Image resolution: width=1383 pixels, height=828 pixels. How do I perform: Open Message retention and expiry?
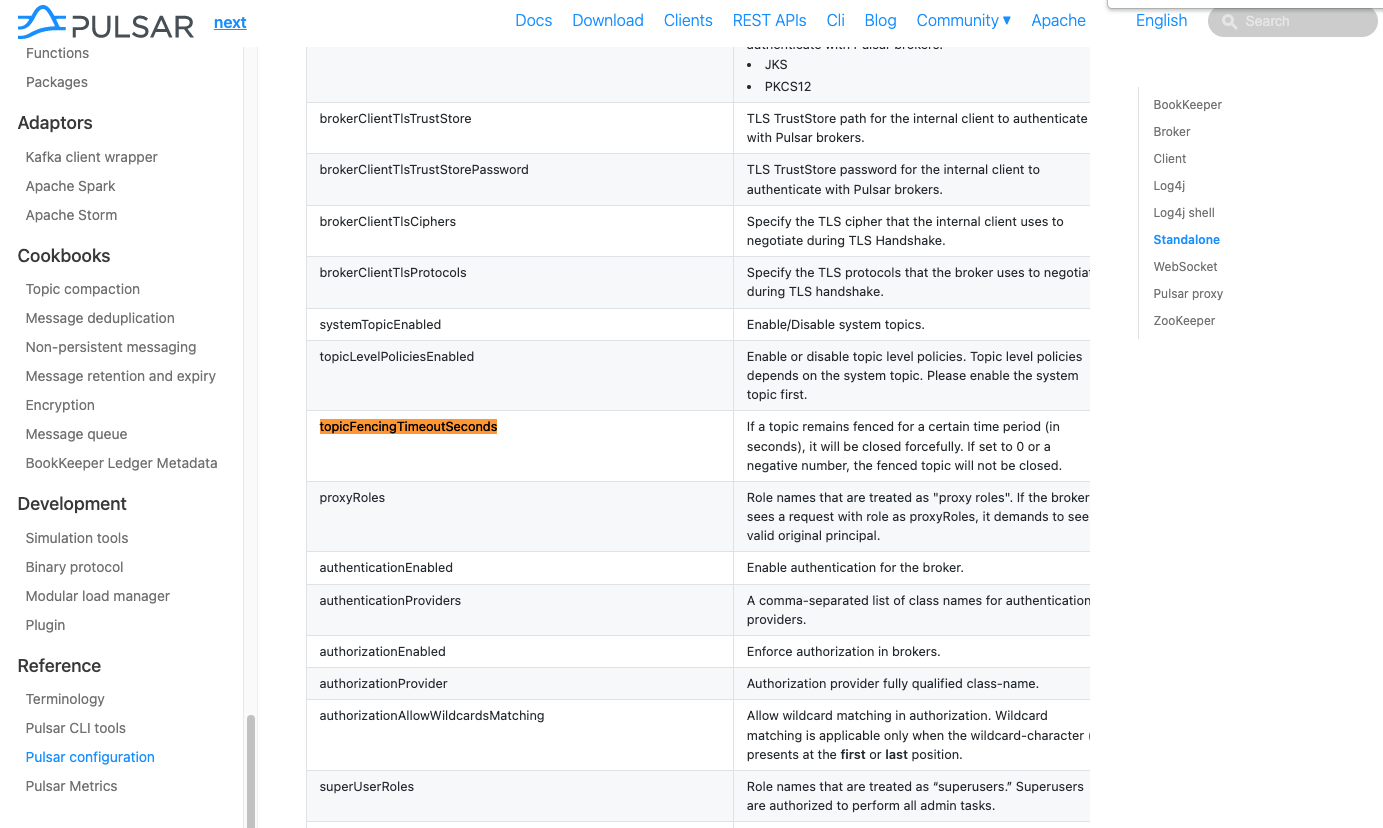click(121, 376)
